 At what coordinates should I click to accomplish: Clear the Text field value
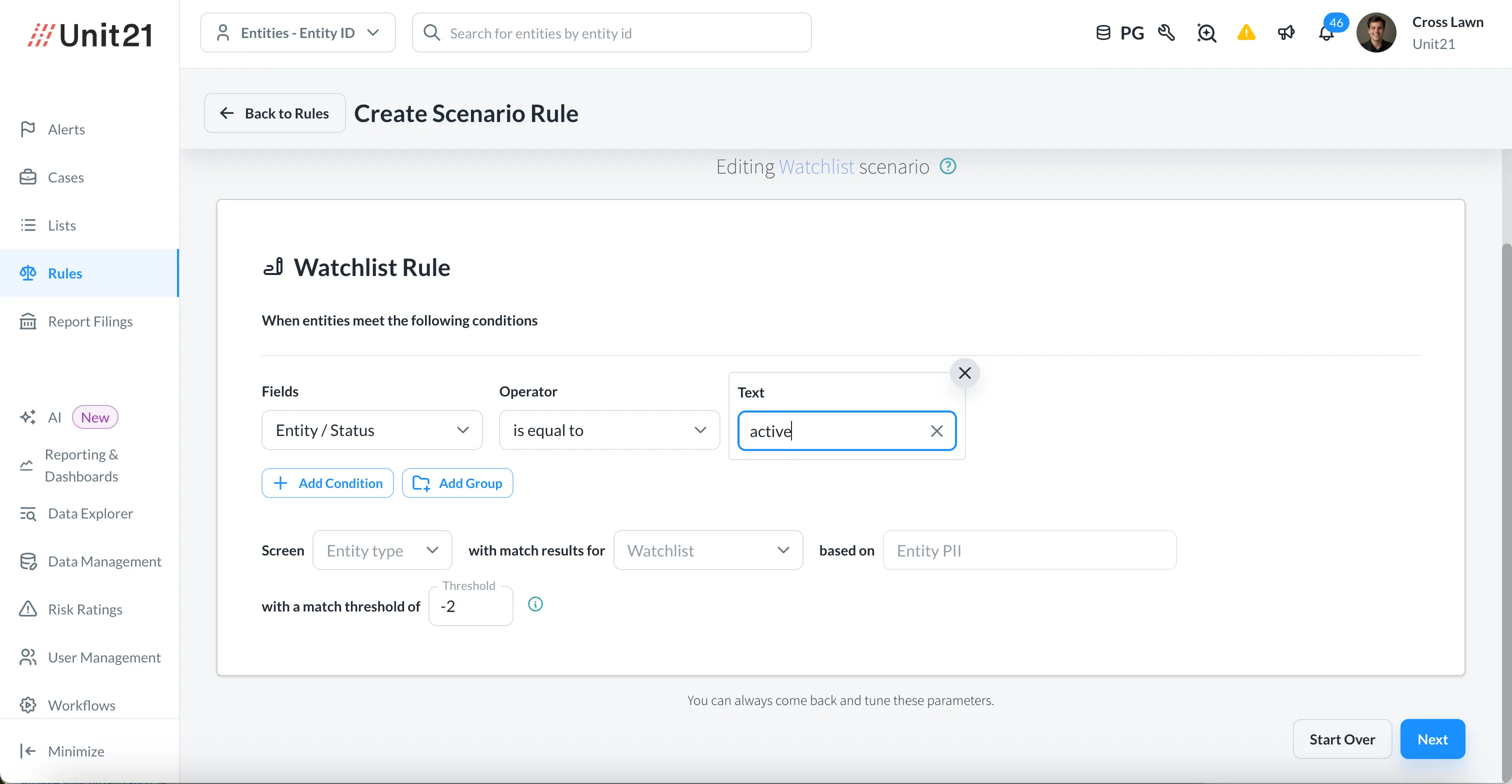point(936,431)
